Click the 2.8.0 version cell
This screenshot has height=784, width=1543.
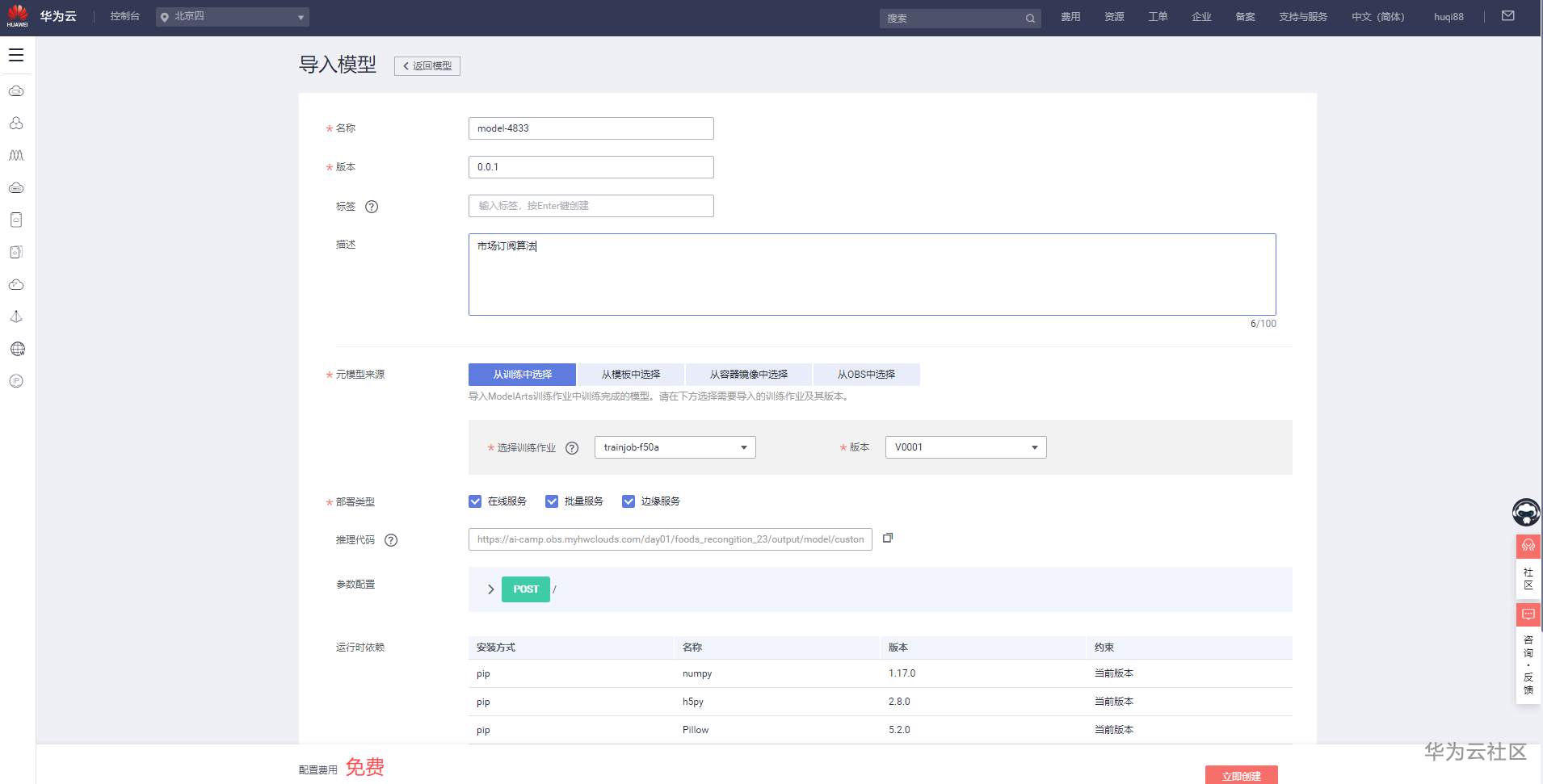(x=899, y=702)
